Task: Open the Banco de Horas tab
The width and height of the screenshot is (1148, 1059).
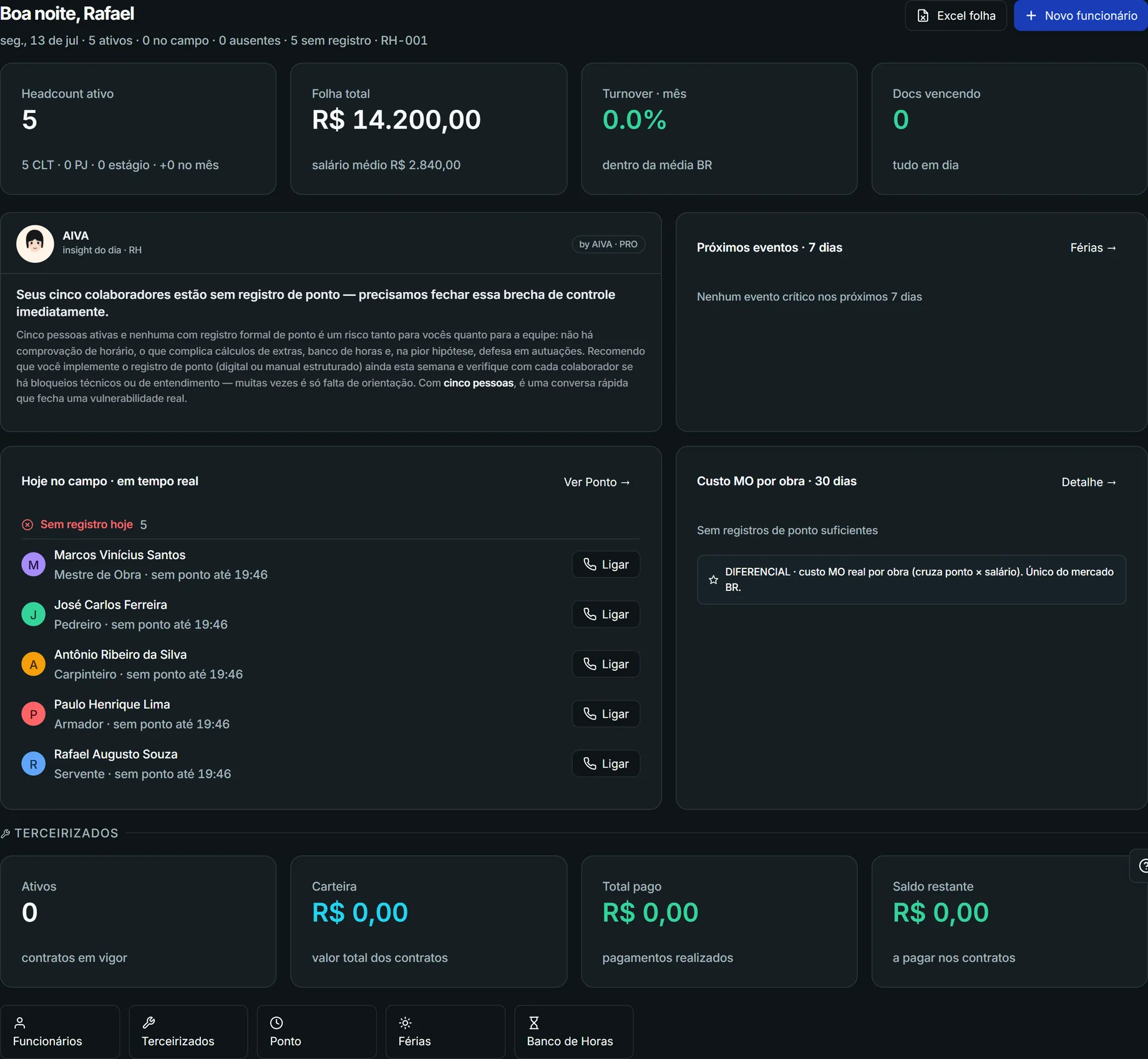Action: click(x=574, y=1032)
